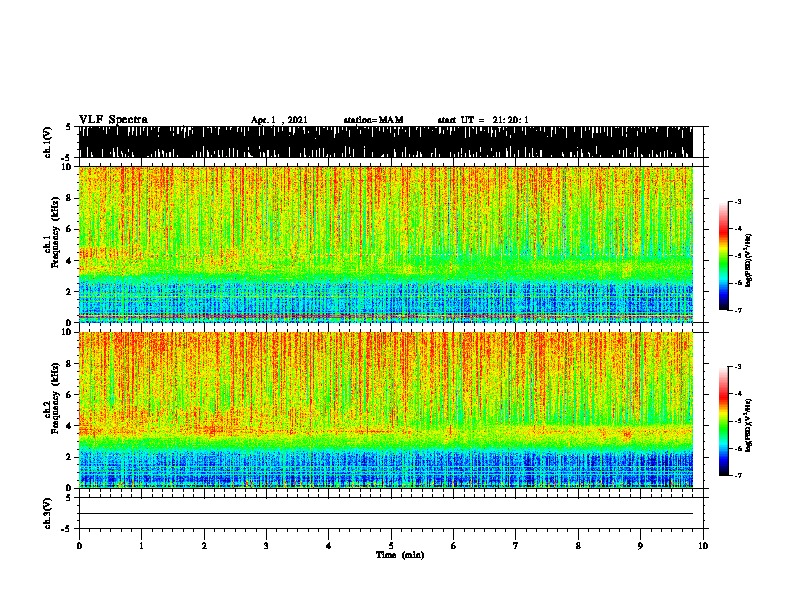
Task: Click the "8" kHz tick on ch.1 frequency axis
Action: coord(69,198)
